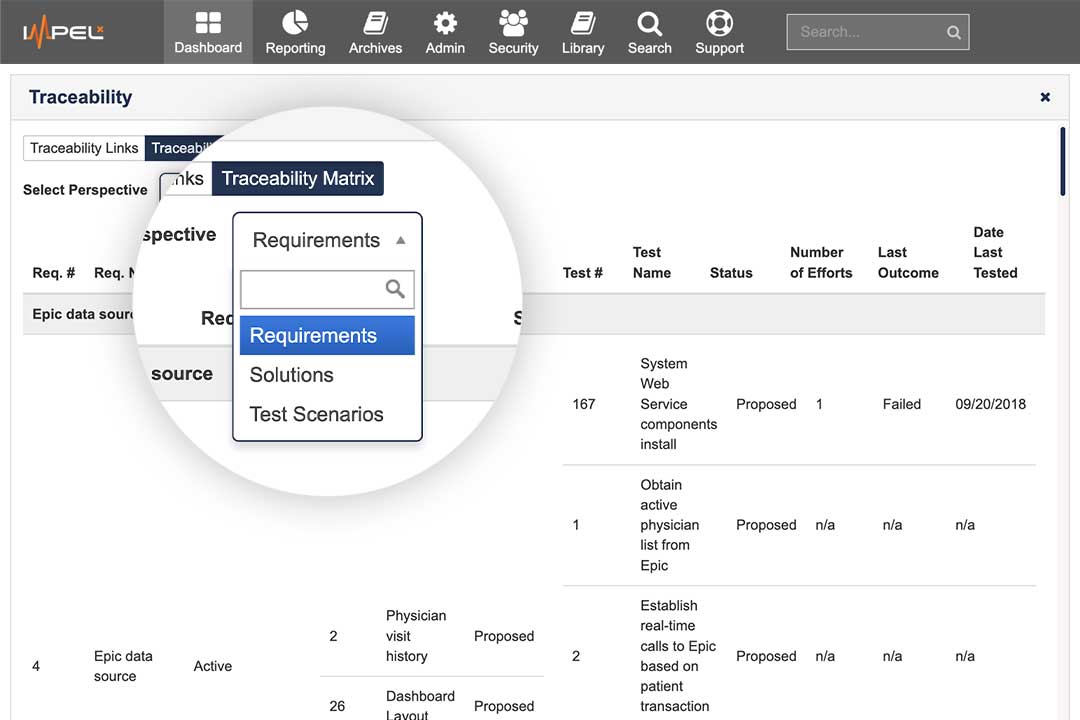Click System Web Service components install test
The height and width of the screenshot is (720, 1080).
pyautogui.click(x=678, y=404)
